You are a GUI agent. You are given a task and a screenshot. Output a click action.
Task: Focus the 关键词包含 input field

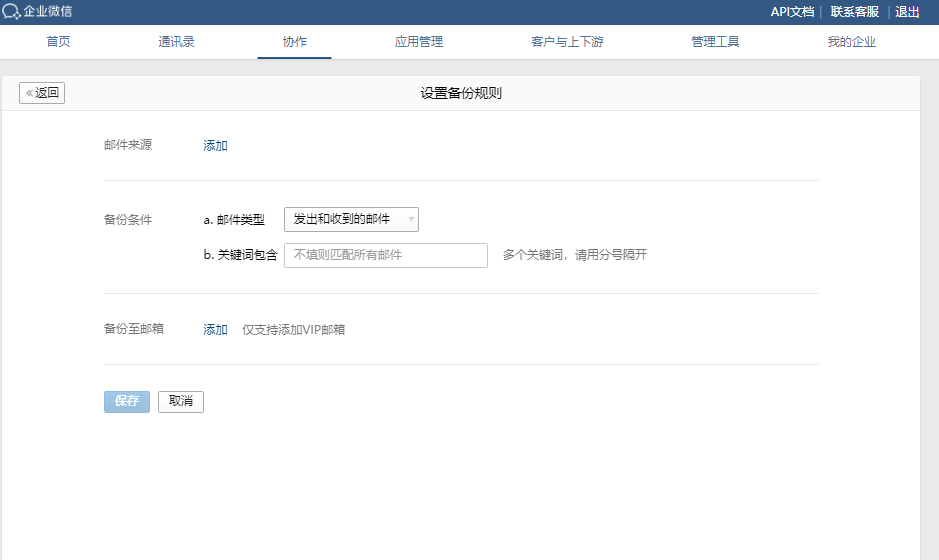coord(385,255)
